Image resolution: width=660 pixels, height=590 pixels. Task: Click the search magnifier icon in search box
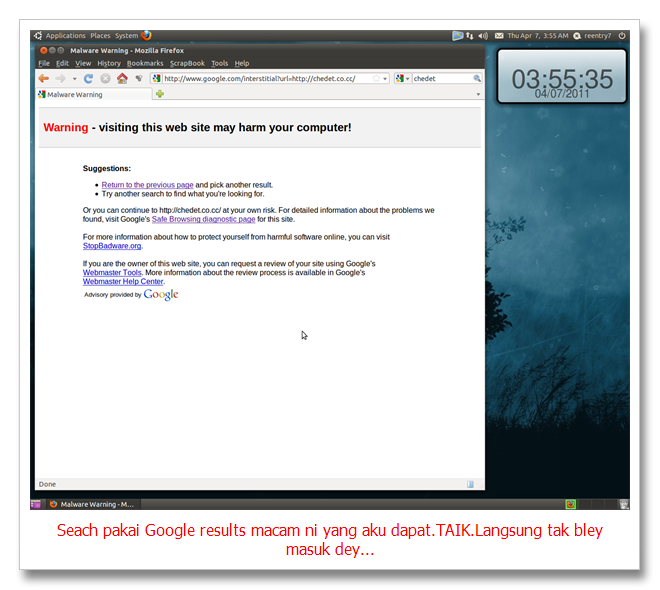[x=476, y=78]
